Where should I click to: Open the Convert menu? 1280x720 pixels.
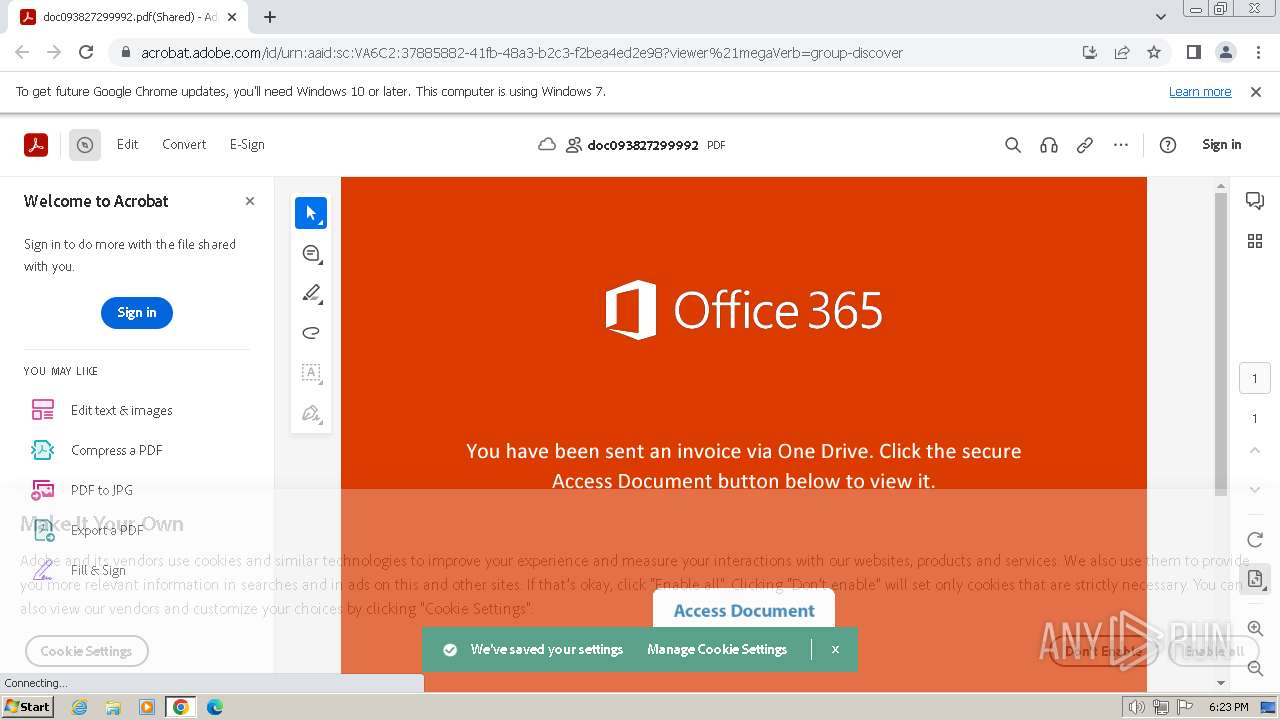coord(184,144)
